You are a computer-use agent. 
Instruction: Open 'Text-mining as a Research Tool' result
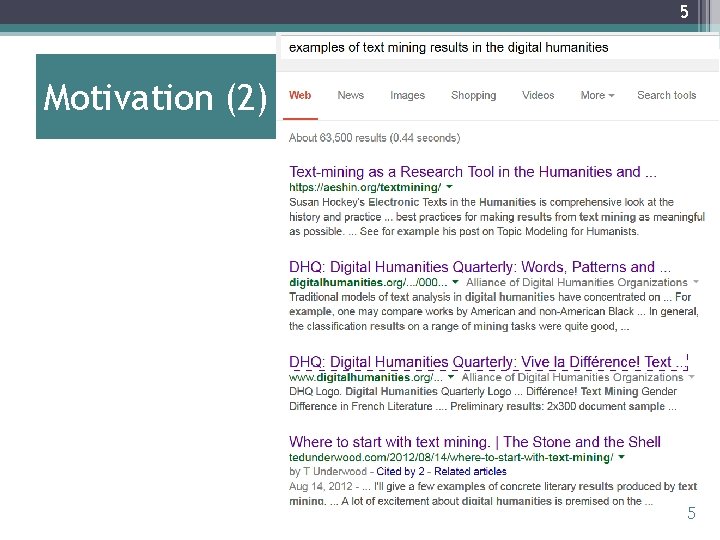472,172
